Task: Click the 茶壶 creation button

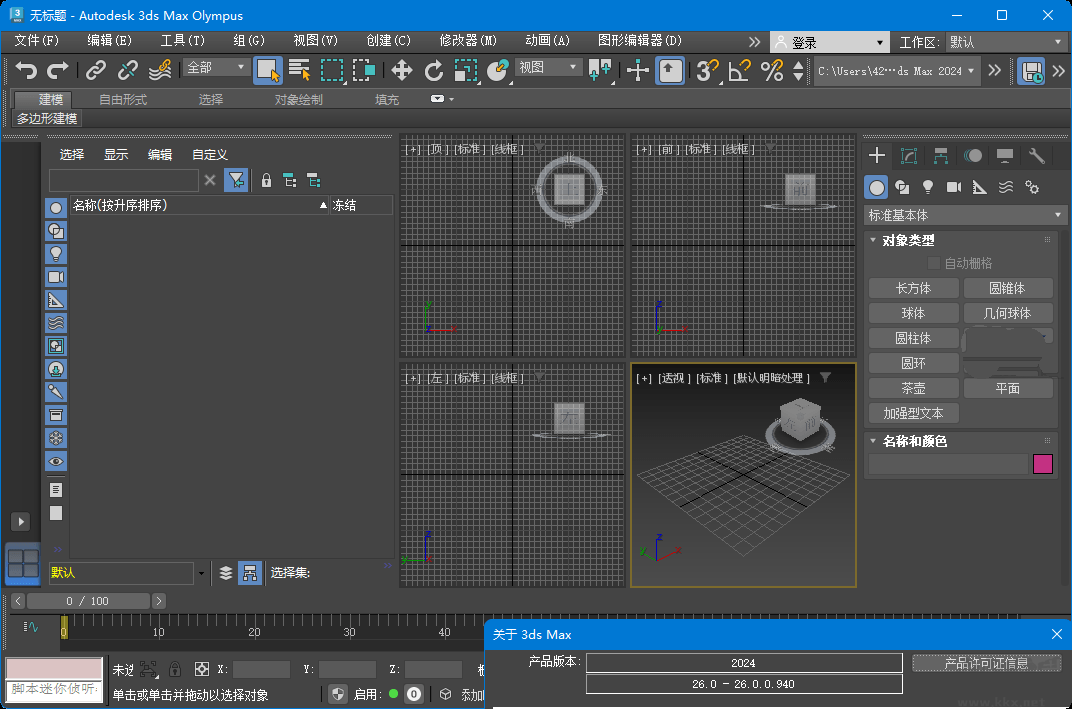Action: click(913, 388)
